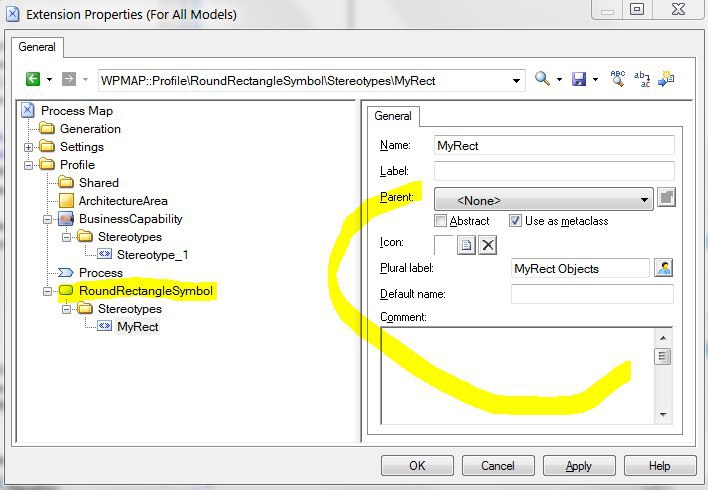
Task: Collapse Stereotypes under BusinessCapability
Action: pos(66,238)
